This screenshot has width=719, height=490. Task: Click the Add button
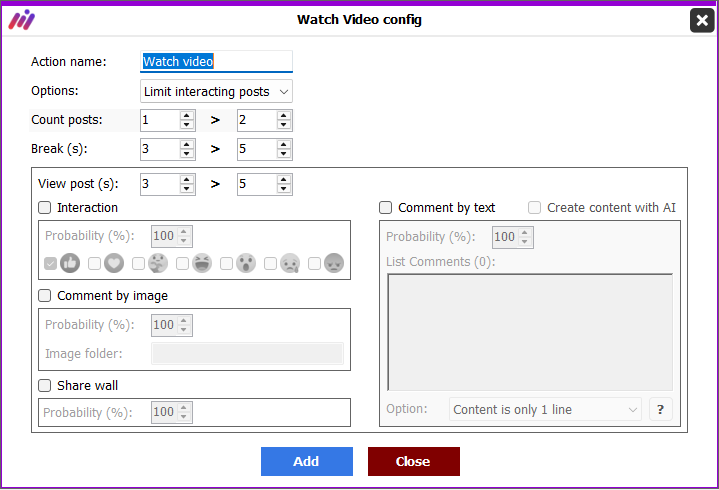307,461
